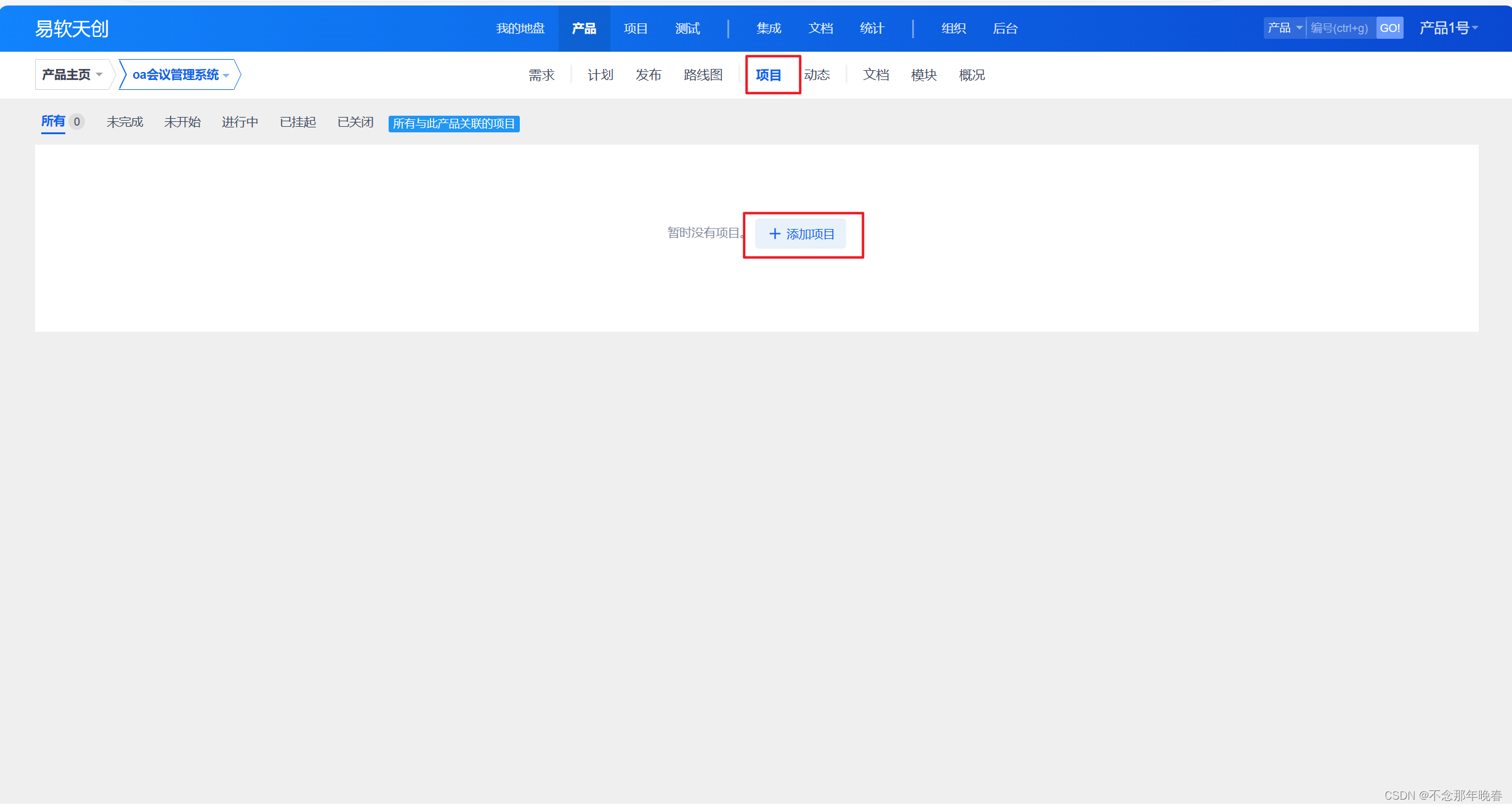Filter projects by 未完成

(124, 122)
